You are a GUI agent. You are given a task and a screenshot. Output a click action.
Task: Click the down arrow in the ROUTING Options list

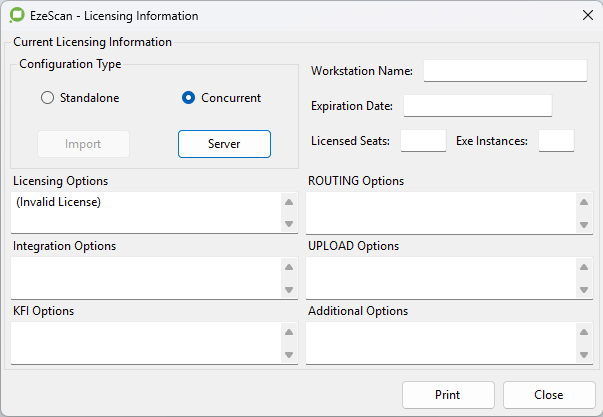click(x=584, y=224)
